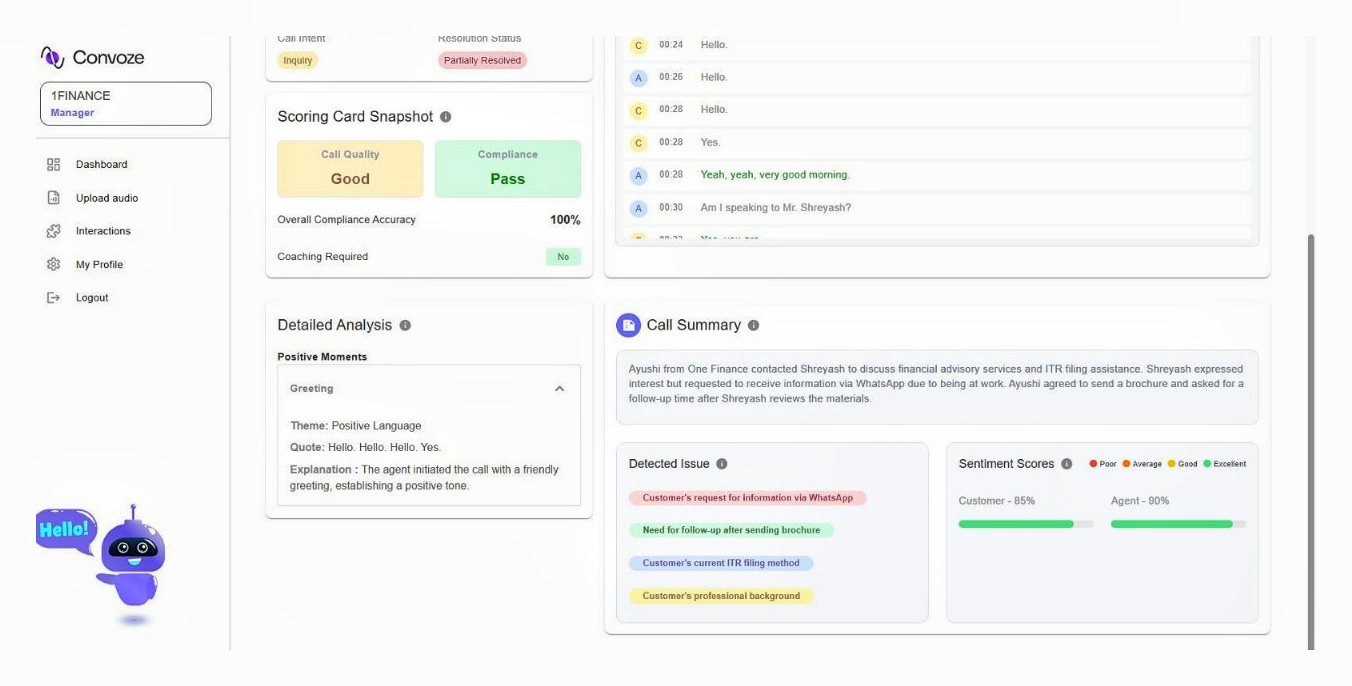Click the Customer 85% sentiment bar
Image resolution: width=1352 pixels, height=686 pixels.
(x=1025, y=524)
